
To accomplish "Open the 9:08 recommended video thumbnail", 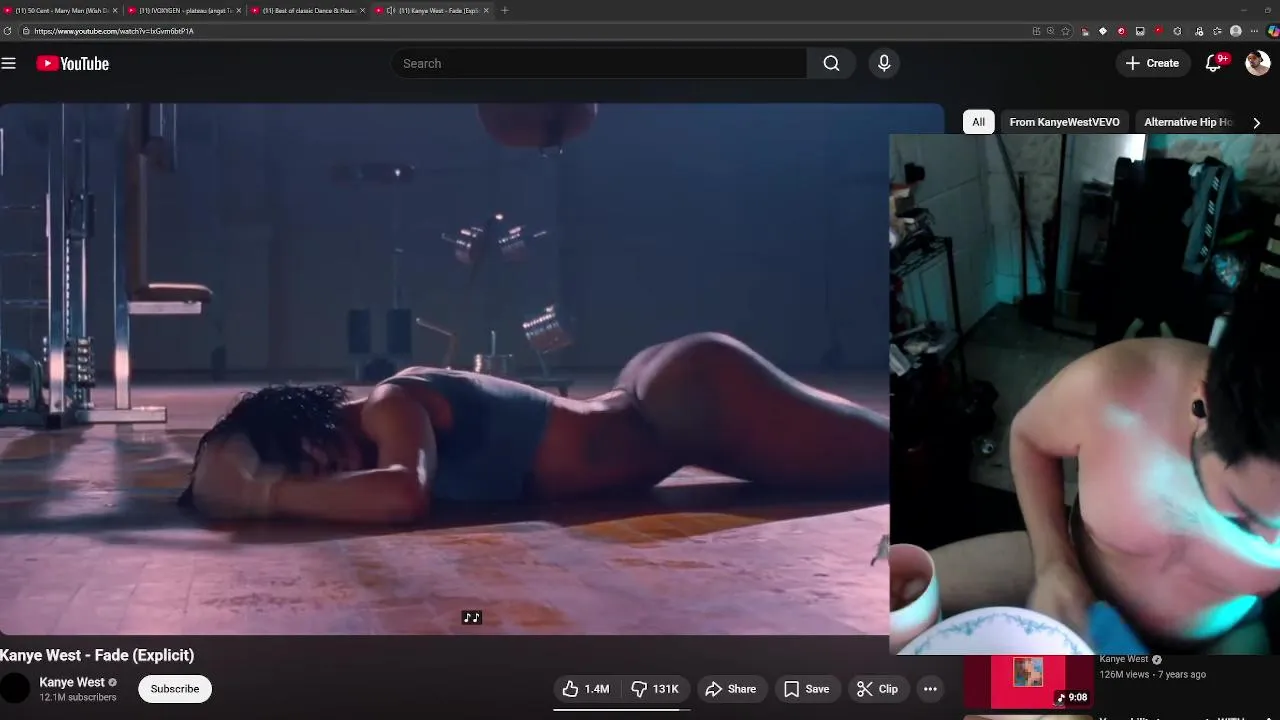I will pyautogui.click(x=1028, y=682).
